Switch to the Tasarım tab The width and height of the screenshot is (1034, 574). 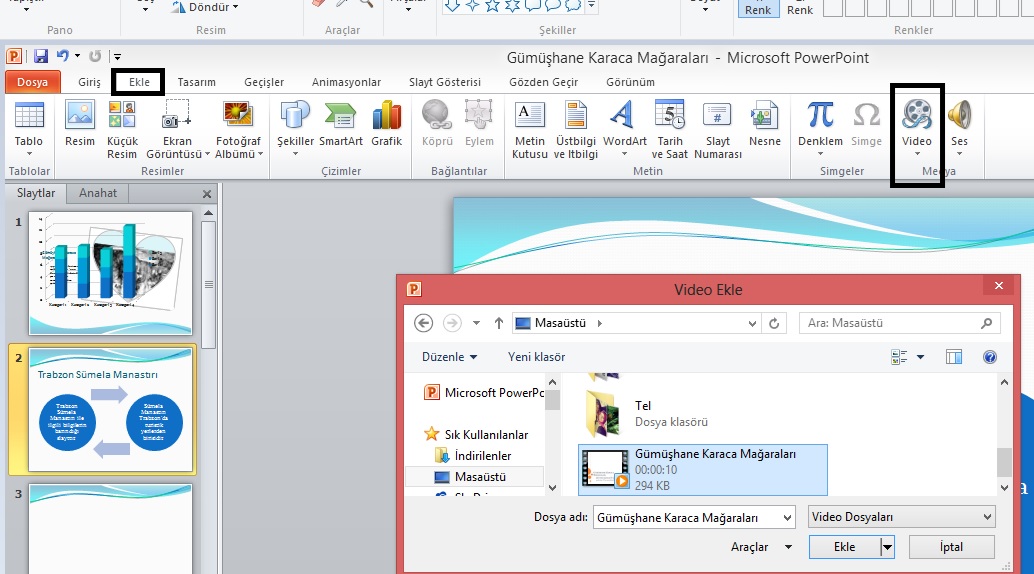[x=197, y=82]
